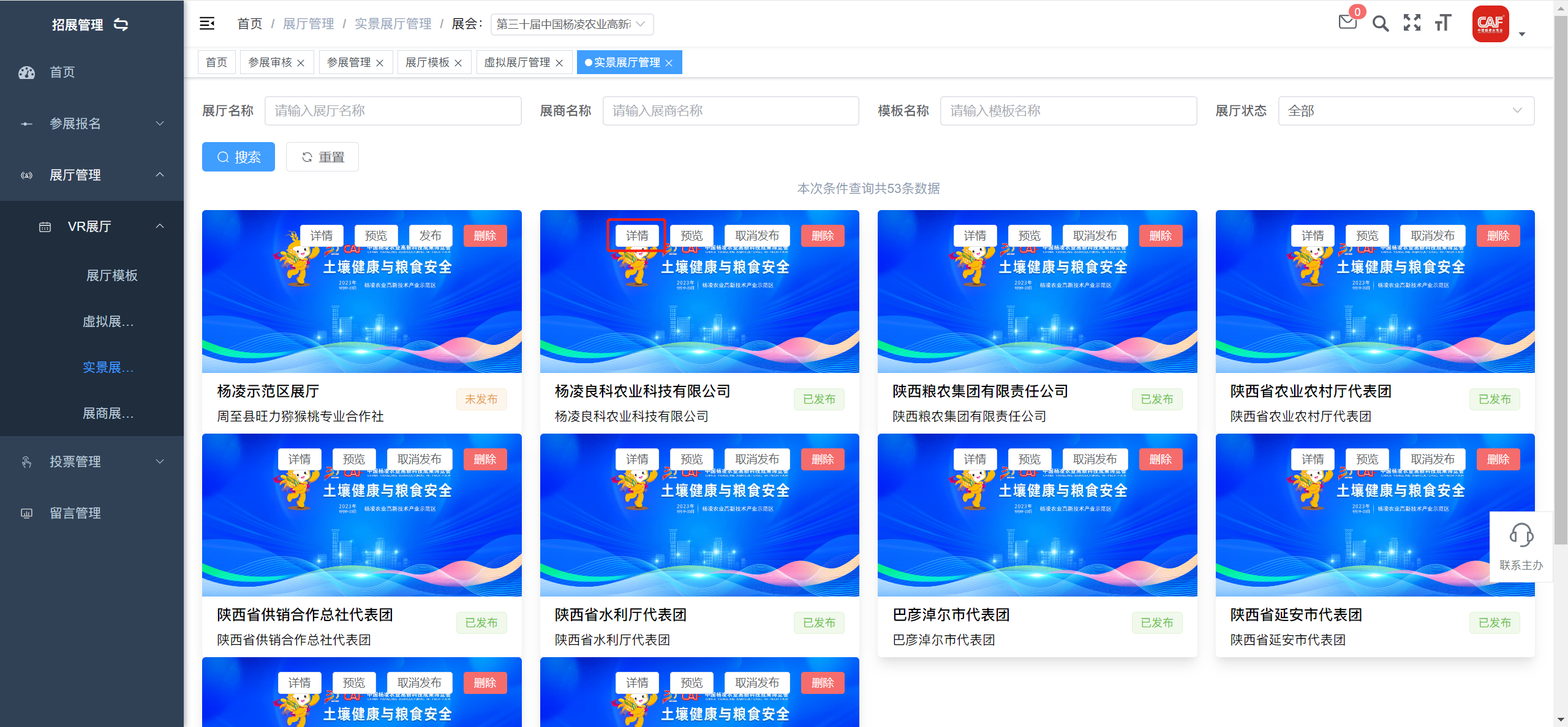Image resolution: width=1568 pixels, height=727 pixels.
Task: Open the 留言管理 sidebar item
Action: tap(92, 513)
